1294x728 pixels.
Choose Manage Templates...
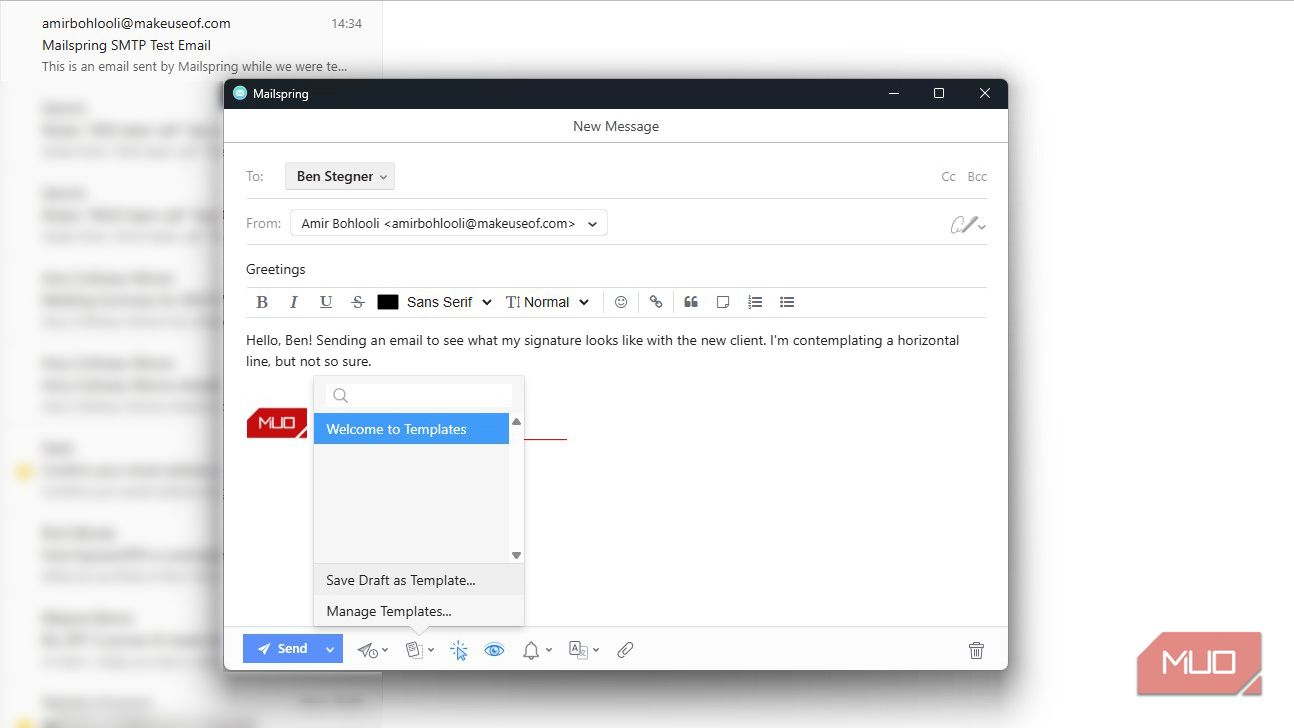(x=419, y=611)
